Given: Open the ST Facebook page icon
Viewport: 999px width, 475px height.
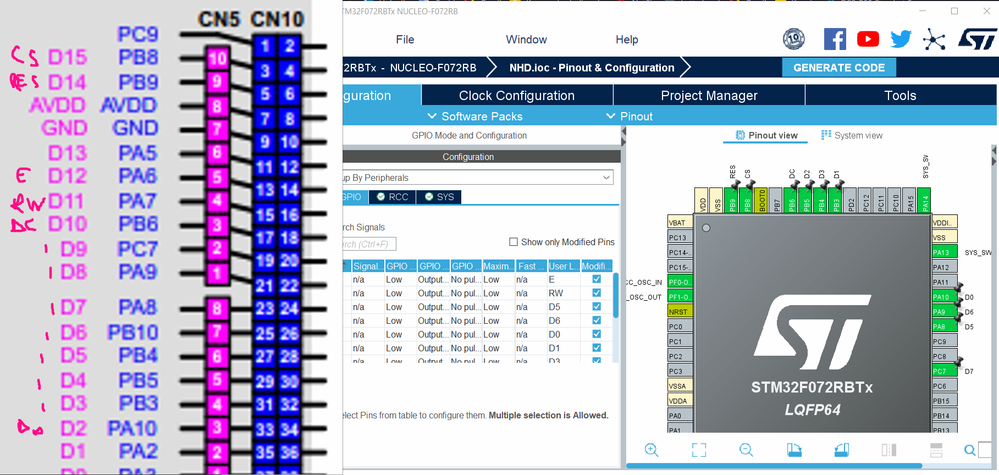Looking at the screenshot, I should (835, 39).
